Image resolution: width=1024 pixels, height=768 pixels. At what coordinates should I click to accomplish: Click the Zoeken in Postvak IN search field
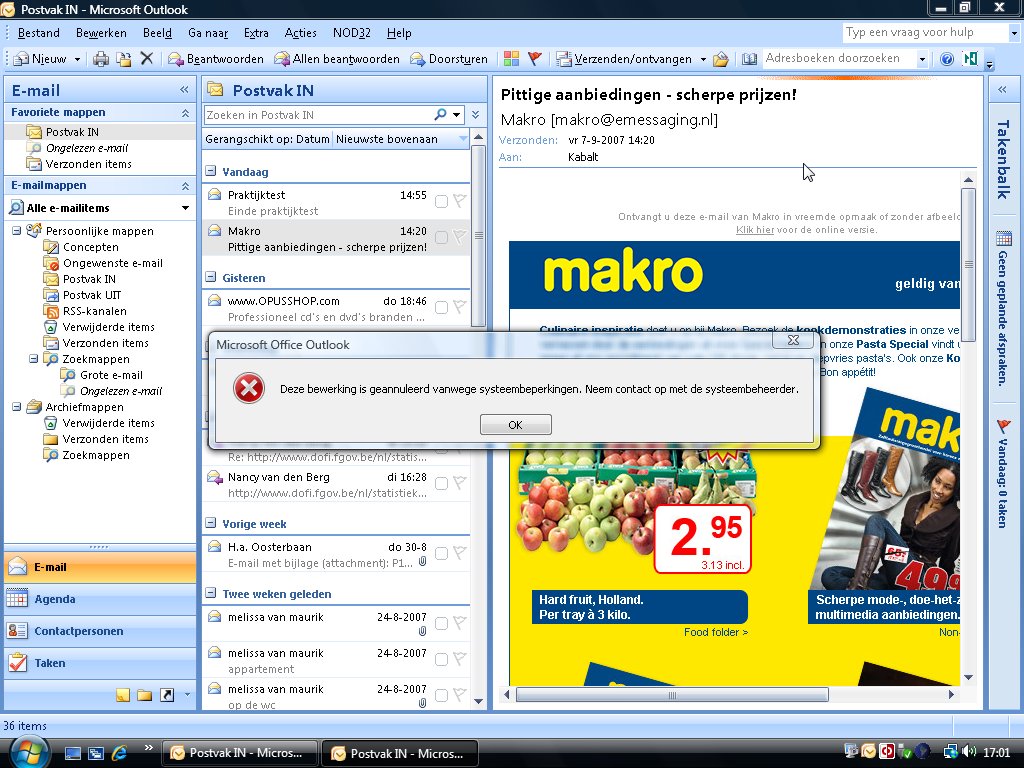pyautogui.click(x=319, y=115)
